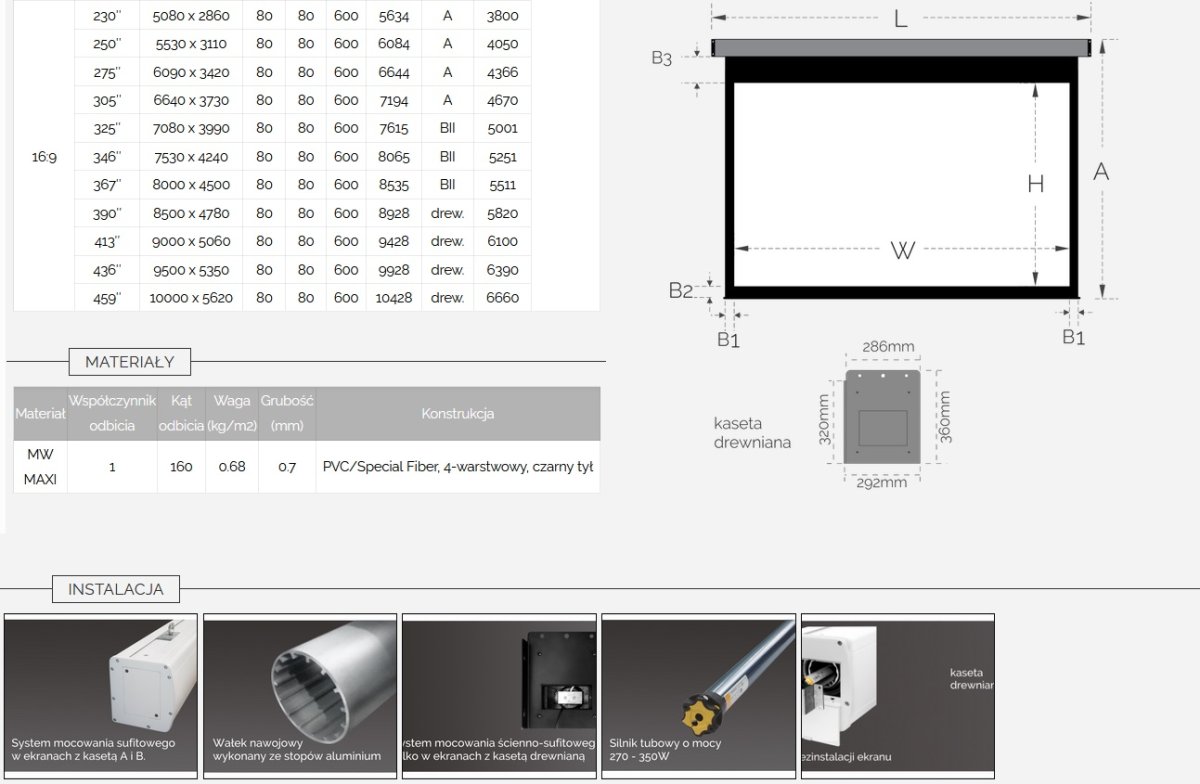Click the Współczynnik odbicia column header
Viewport: 1200px width, 784px height.
click(112, 413)
